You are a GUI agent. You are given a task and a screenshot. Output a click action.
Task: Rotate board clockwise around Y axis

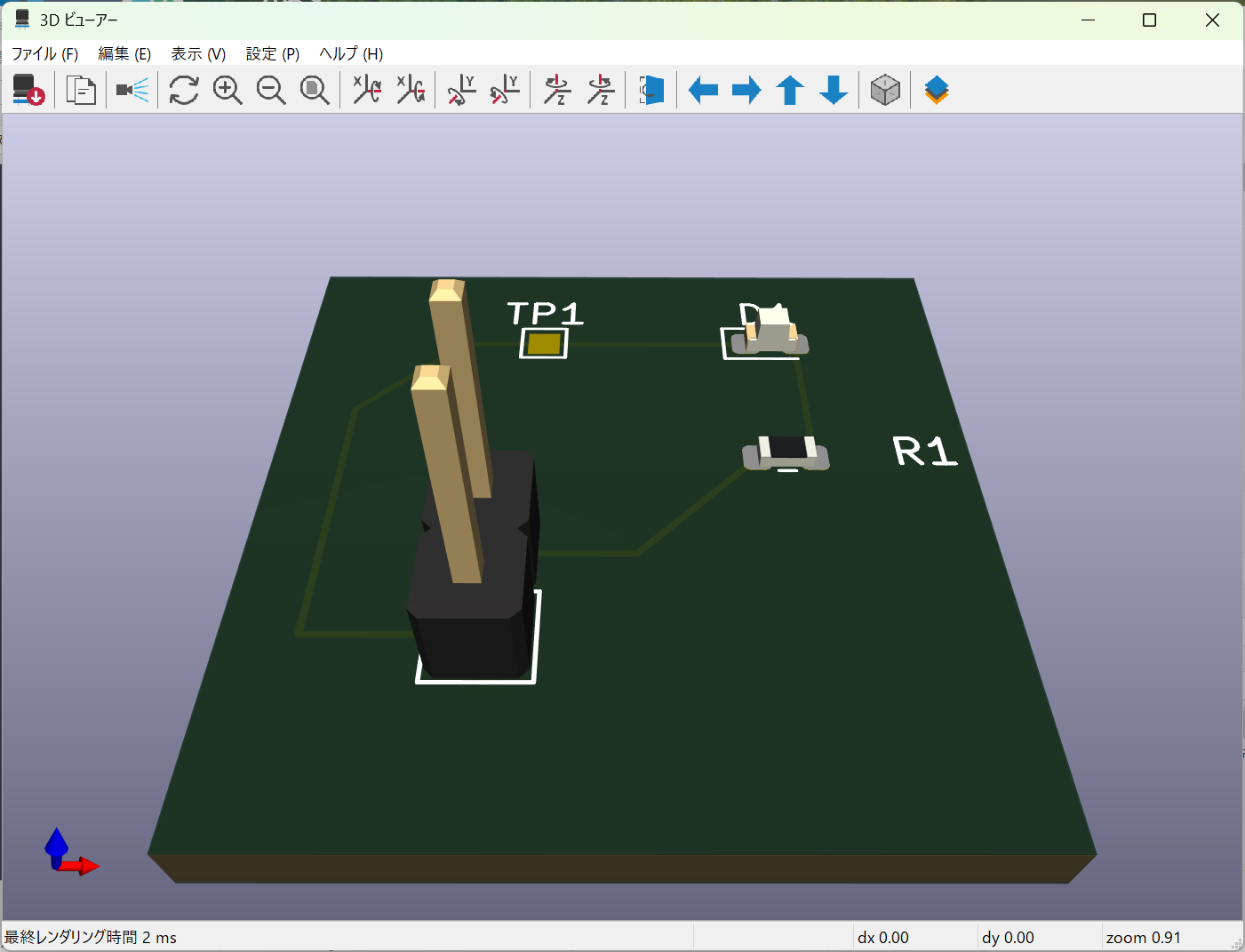point(459,89)
